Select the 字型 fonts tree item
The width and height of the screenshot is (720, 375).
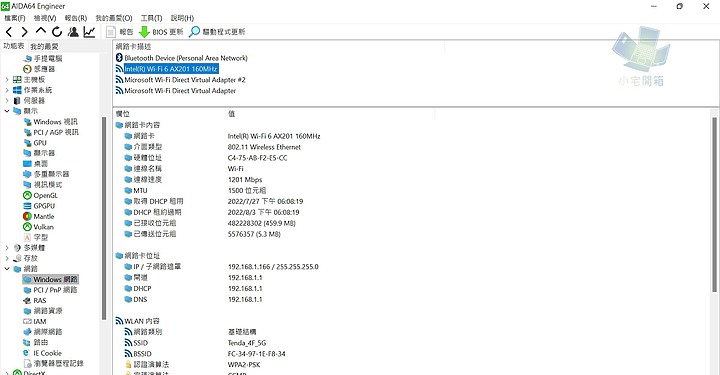click(x=36, y=237)
